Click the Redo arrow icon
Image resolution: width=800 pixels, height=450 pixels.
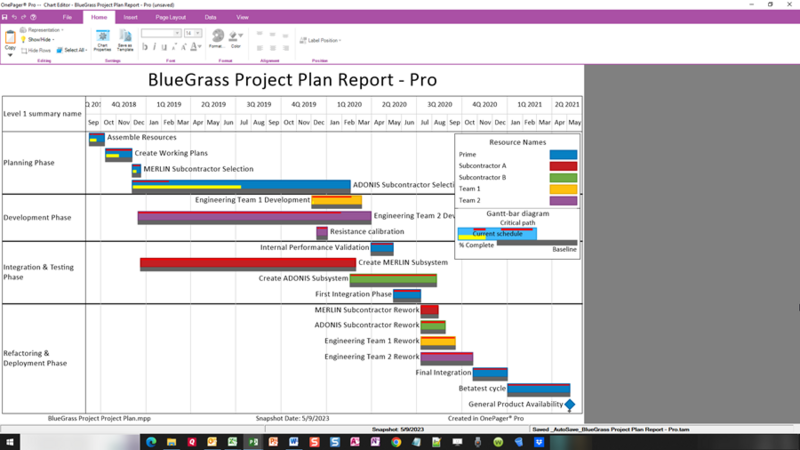tap(23, 17)
